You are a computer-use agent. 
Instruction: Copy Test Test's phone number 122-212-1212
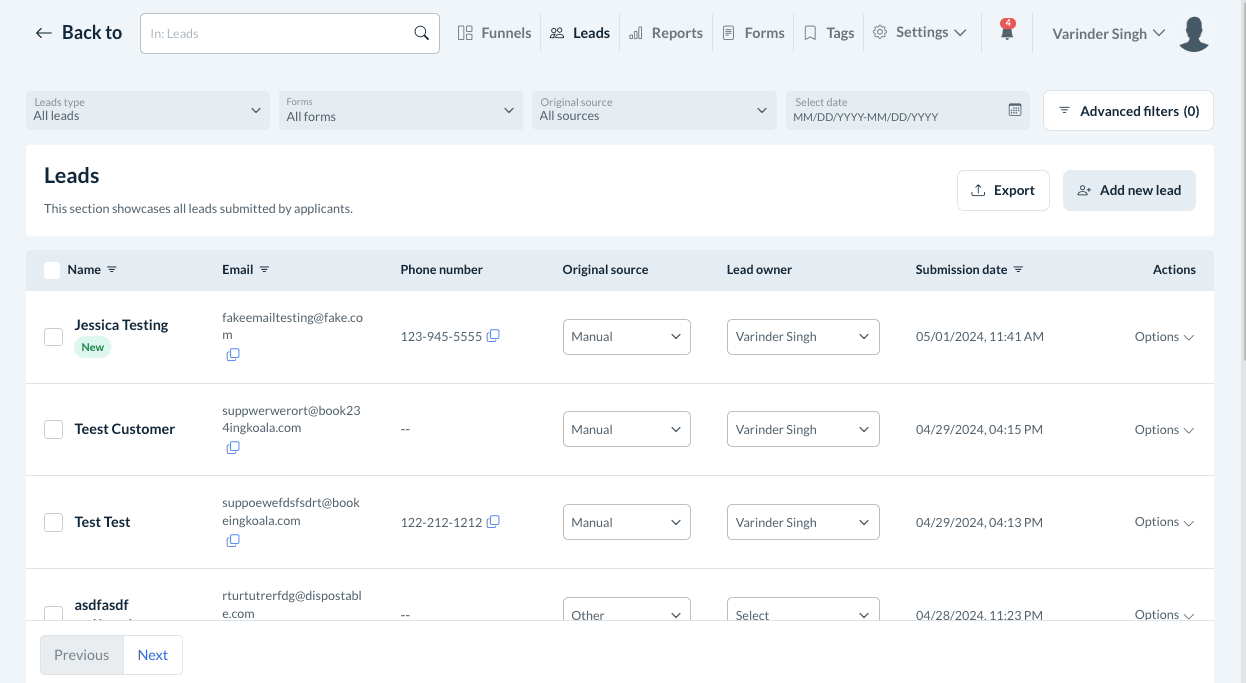pyautogui.click(x=493, y=522)
